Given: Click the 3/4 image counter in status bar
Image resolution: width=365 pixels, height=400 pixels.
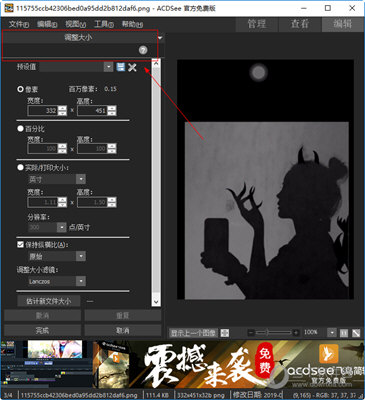Looking at the screenshot, I should [x=8, y=395].
